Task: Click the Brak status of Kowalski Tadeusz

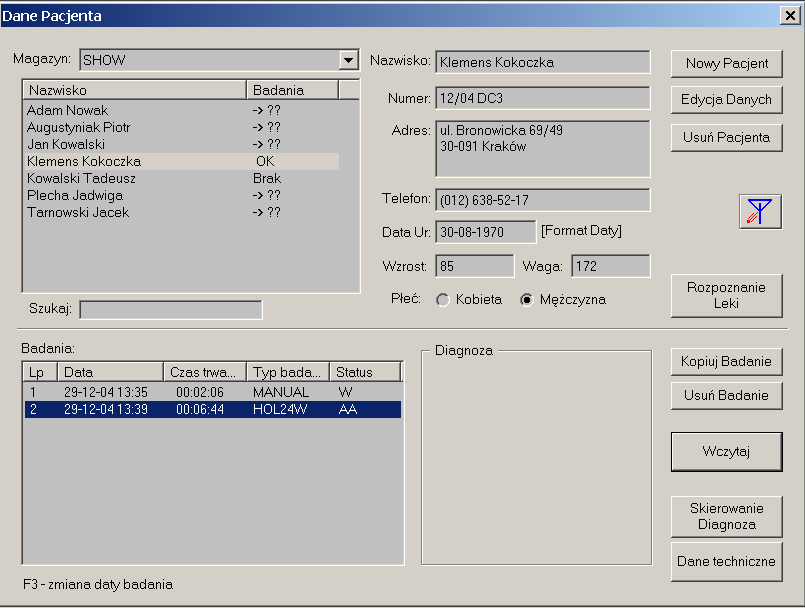Action: [x=267, y=178]
